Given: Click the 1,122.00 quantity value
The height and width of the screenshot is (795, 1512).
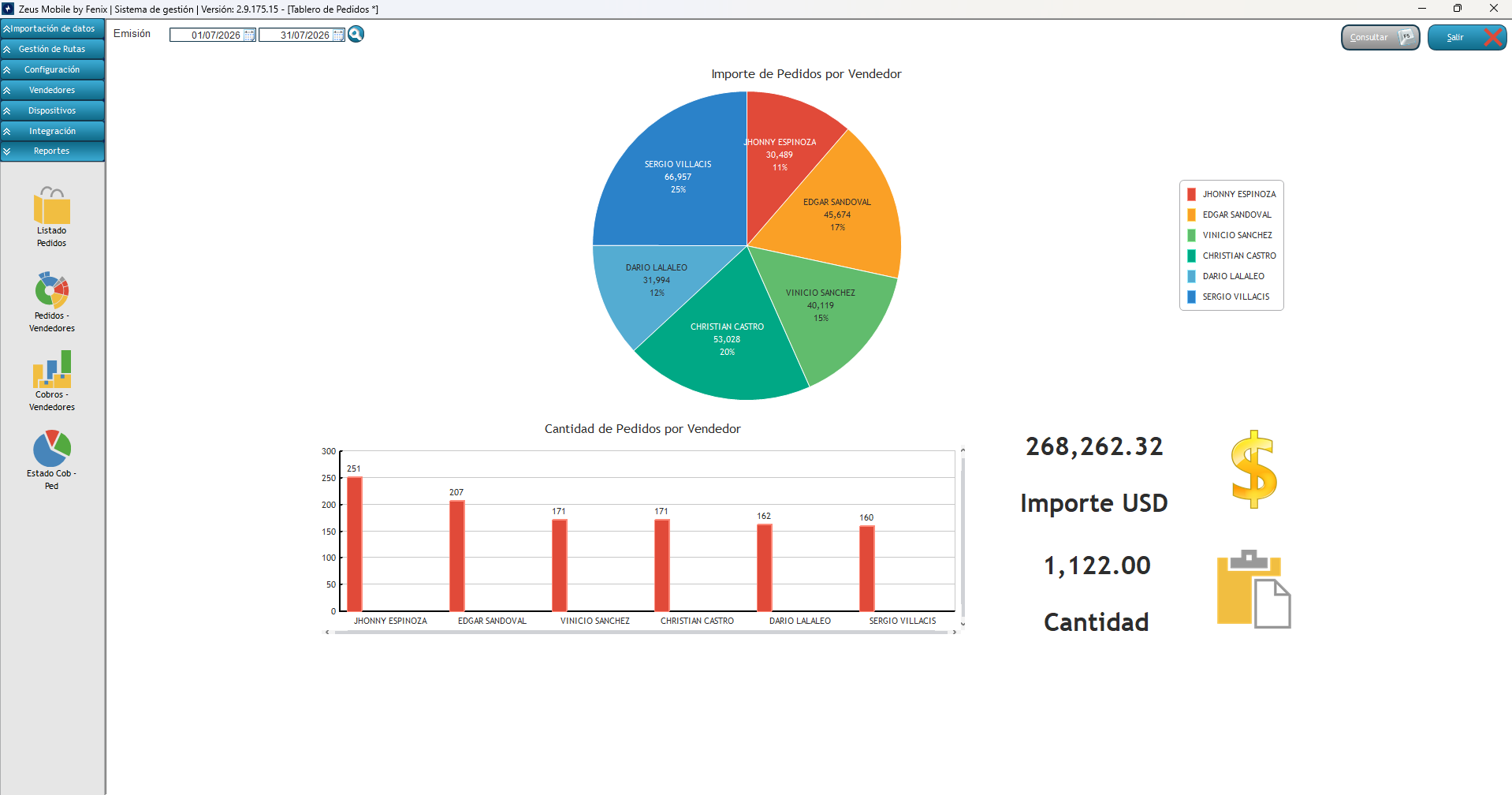Looking at the screenshot, I should pos(1097,565).
